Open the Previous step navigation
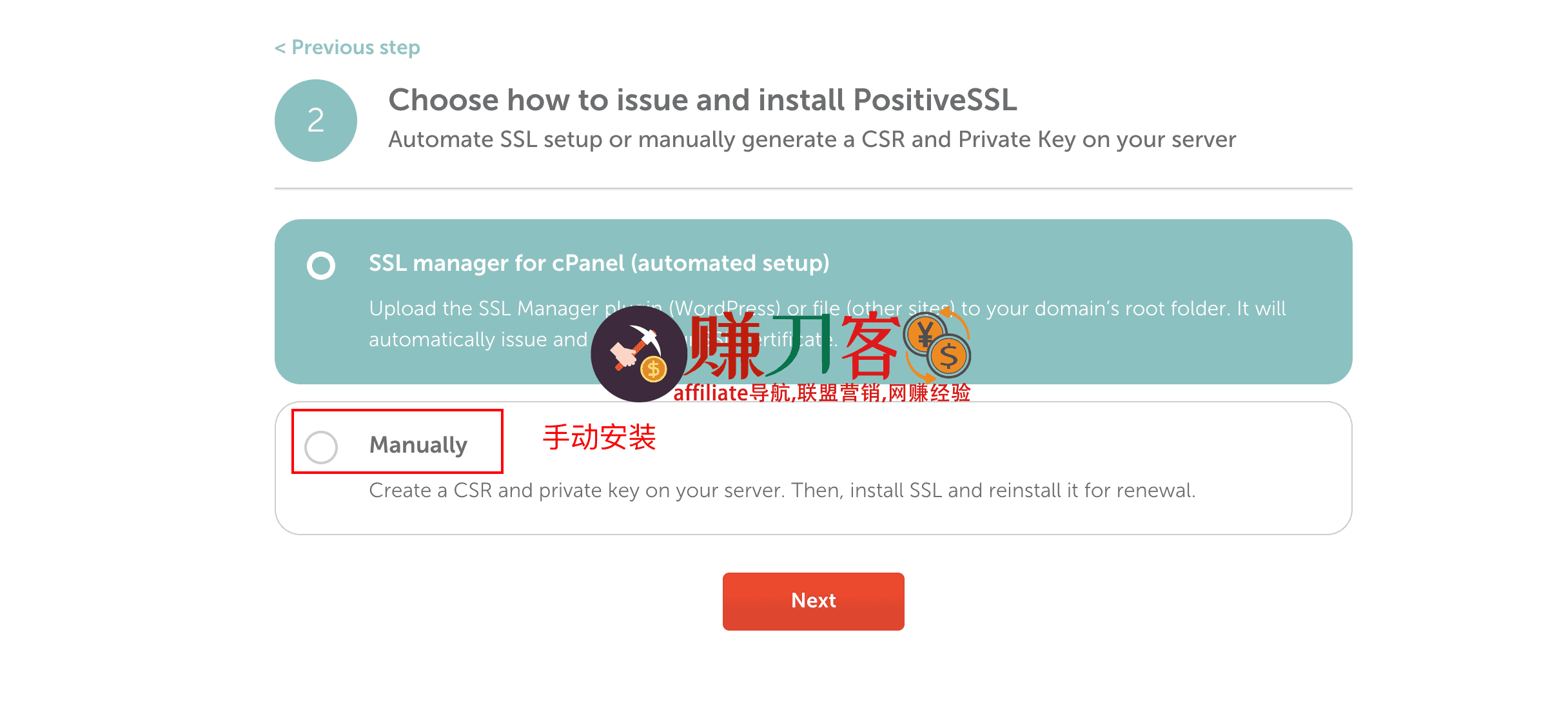This screenshot has width=1568, height=708. tap(347, 46)
